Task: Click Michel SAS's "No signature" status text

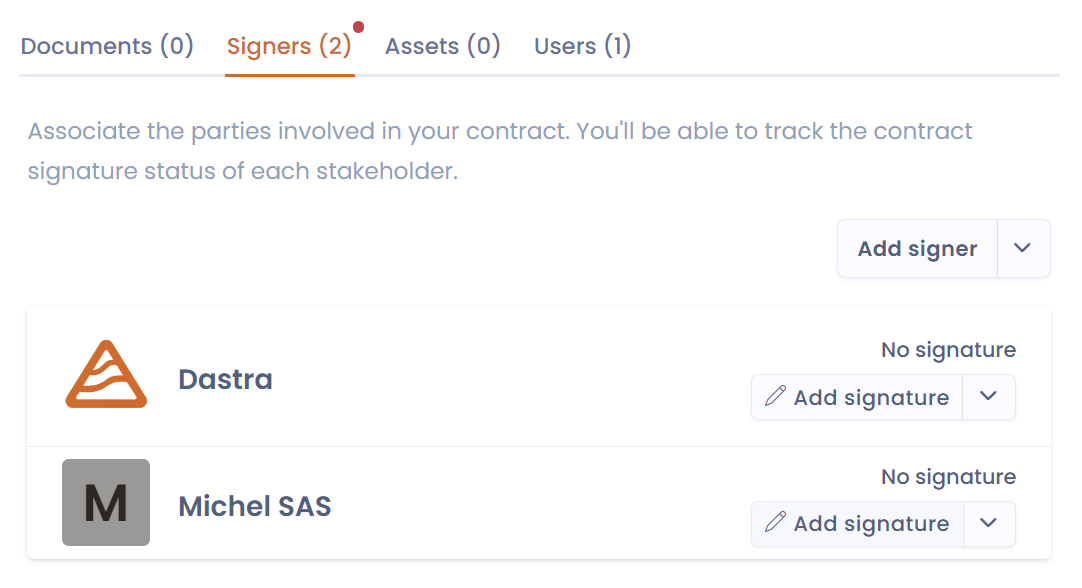Action: tap(948, 477)
